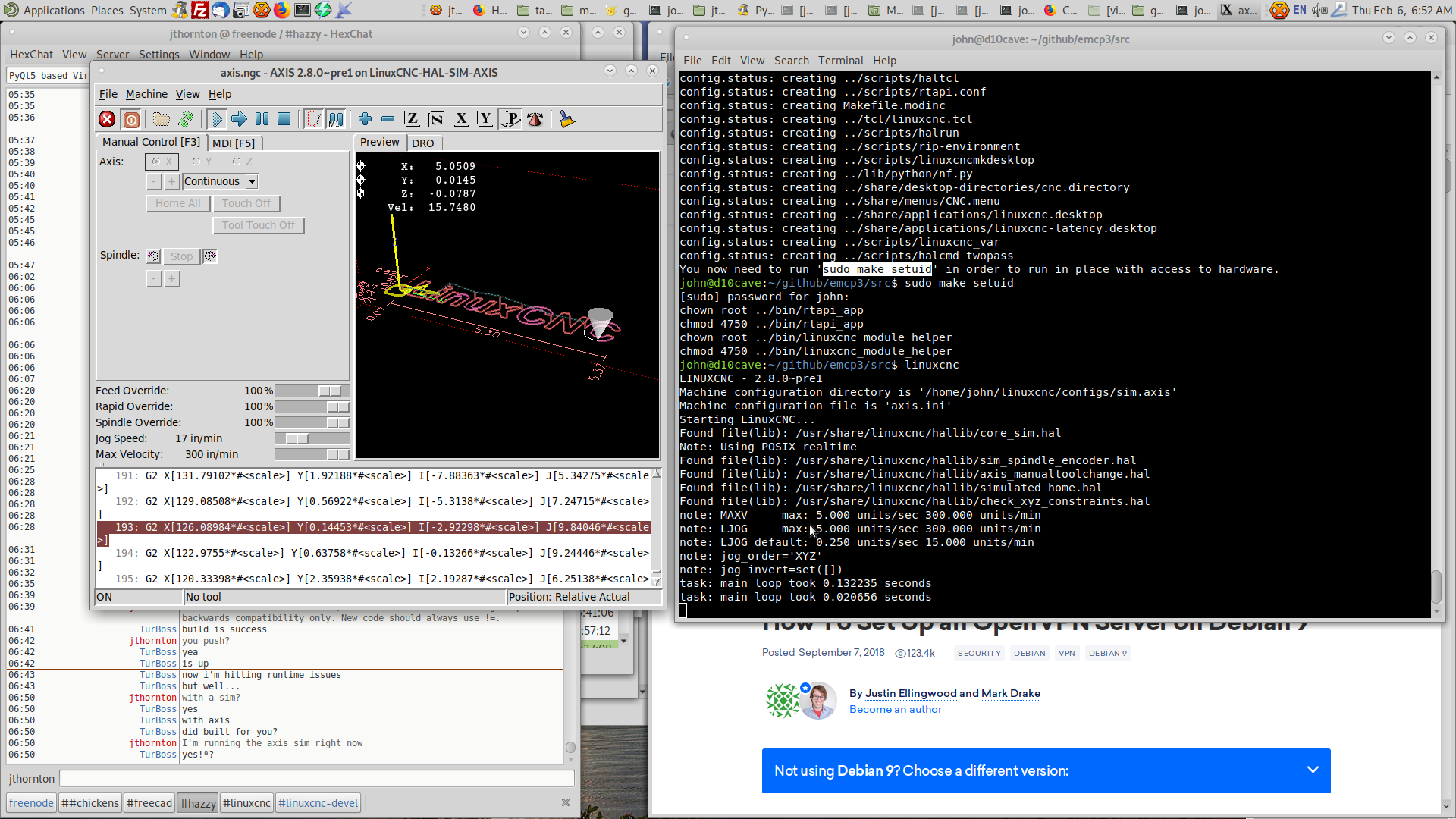Select the Preview tab

pos(379,142)
